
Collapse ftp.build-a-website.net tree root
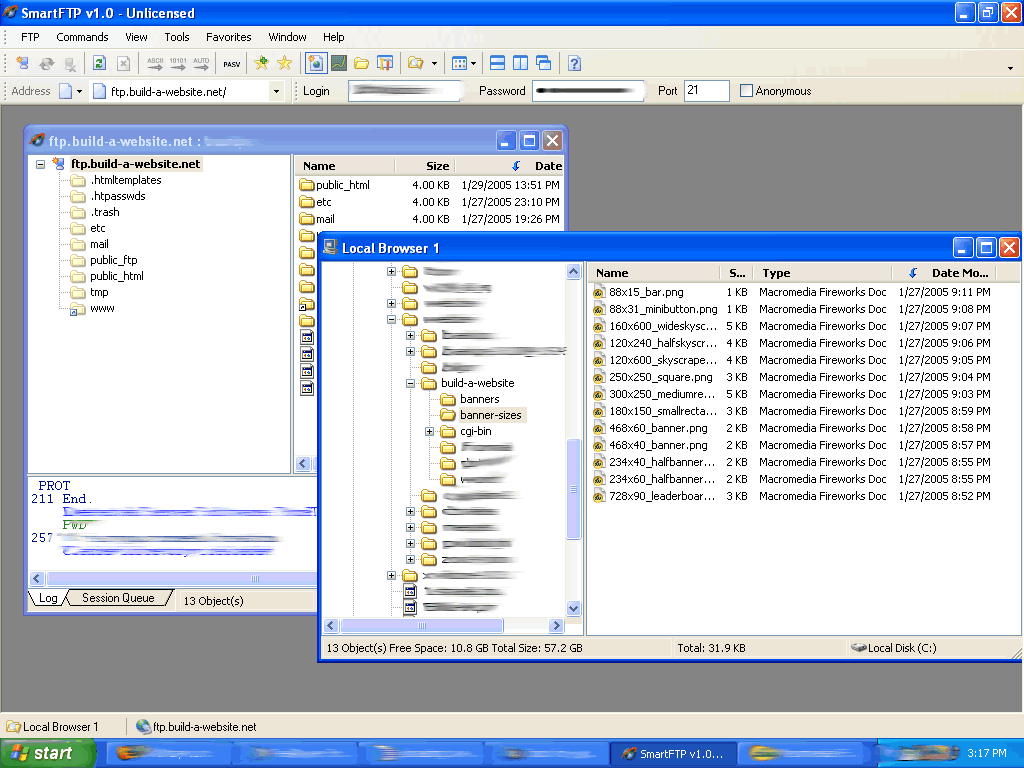coord(40,164)
